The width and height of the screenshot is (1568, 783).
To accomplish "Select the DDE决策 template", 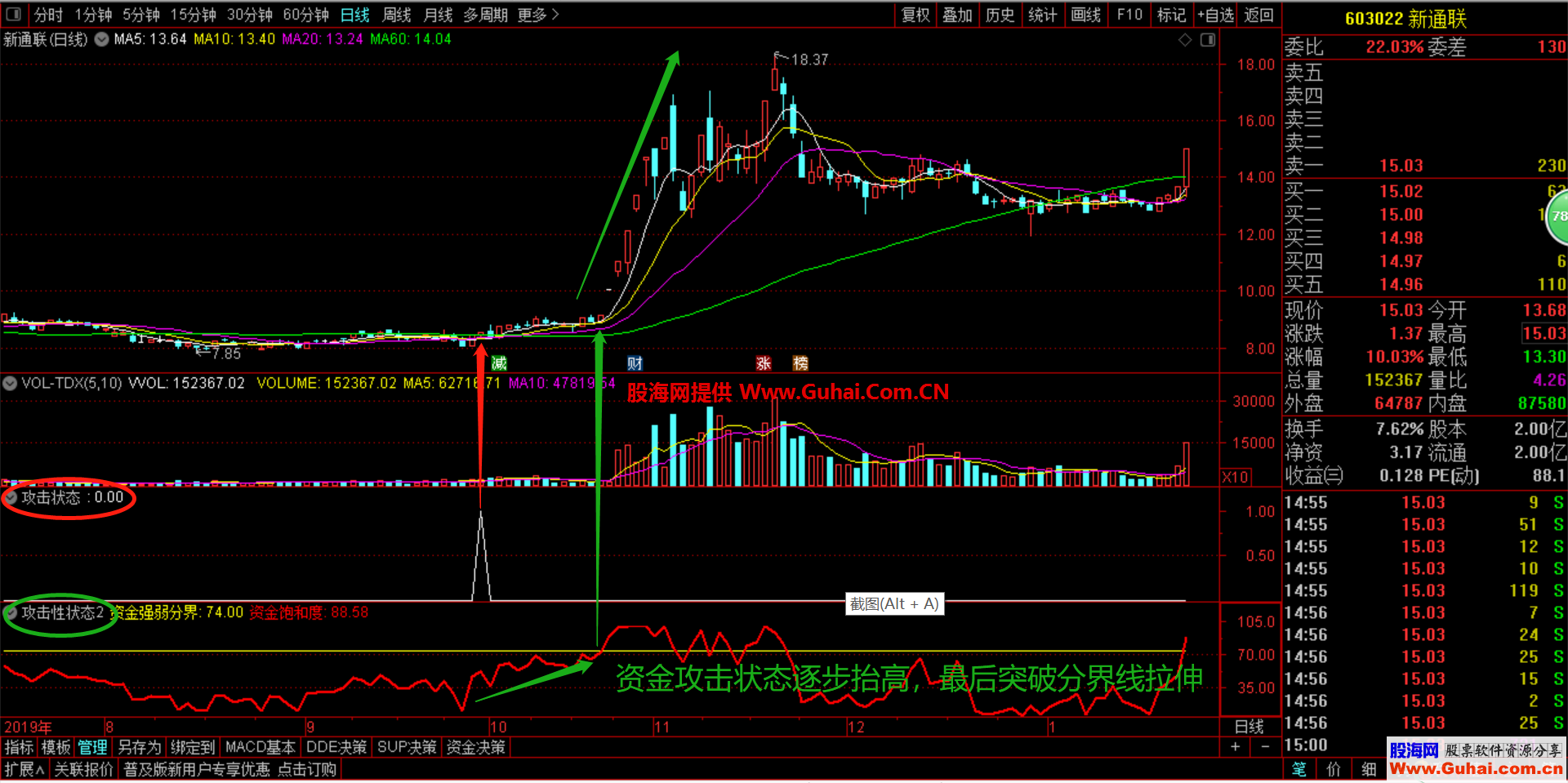I will [x=336, y=747].
